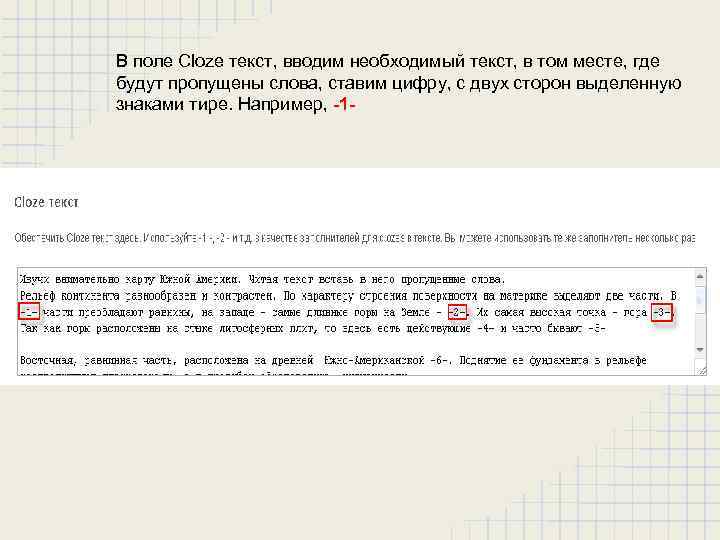Image resolution: width=720 pixels, height=540 pixels.
Task: Click the red '-1-' example in the heading
Action: point(344,105)
